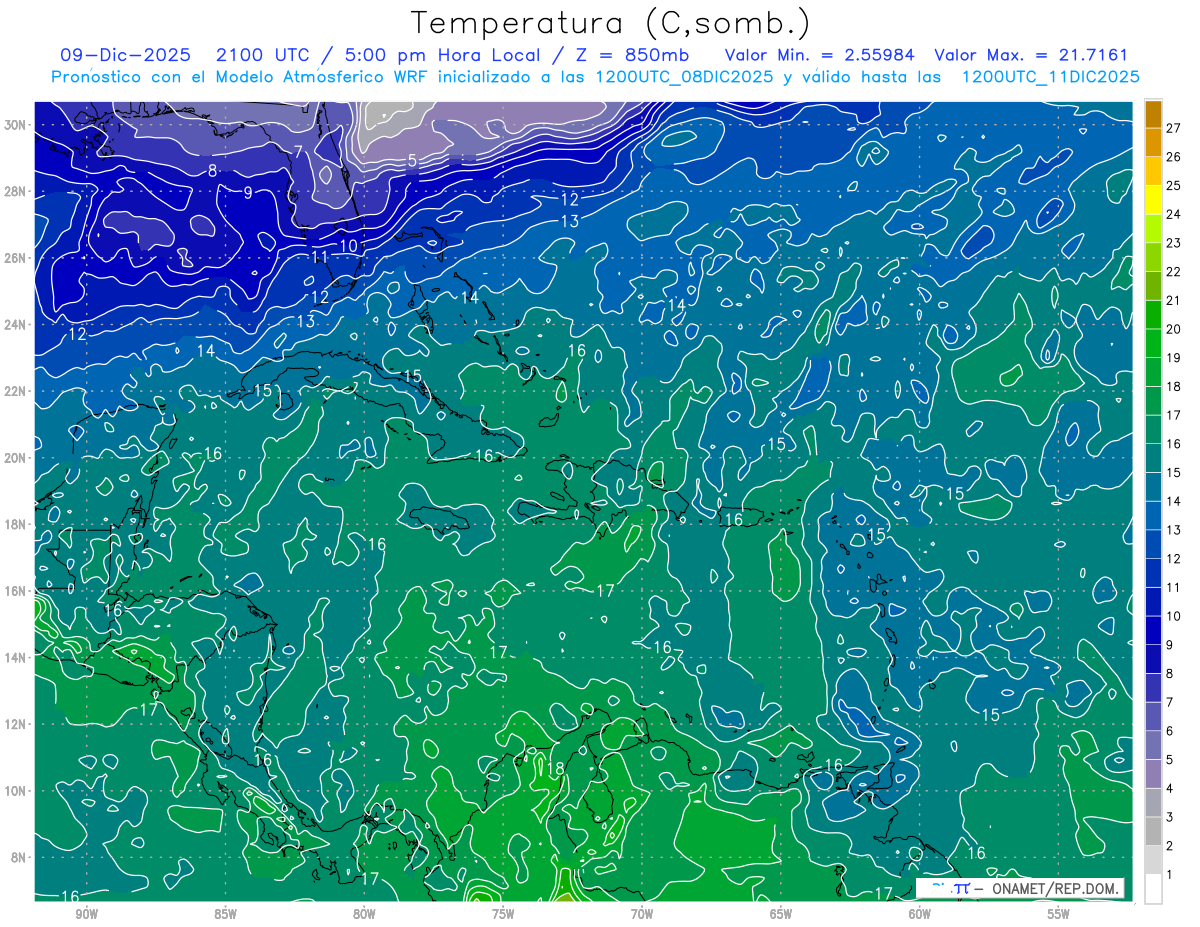Click the '8N' latitude axis label
The height and width of the screenshot is (927, 1200).
(20, 857)
